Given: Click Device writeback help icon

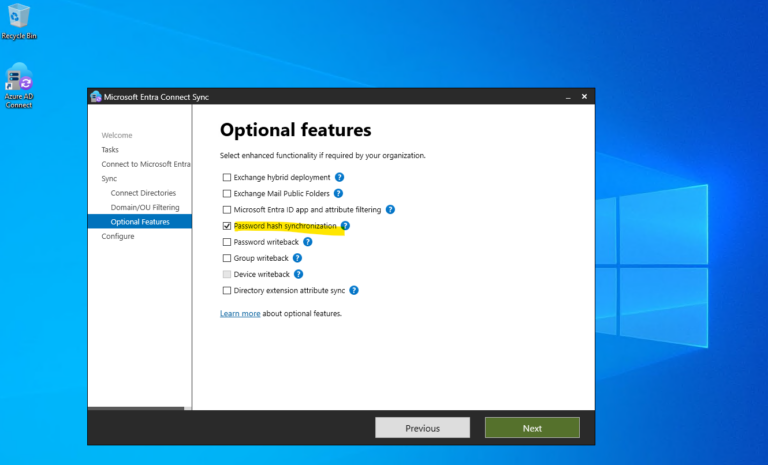Looking at the screenshot, I should [298, 274].
